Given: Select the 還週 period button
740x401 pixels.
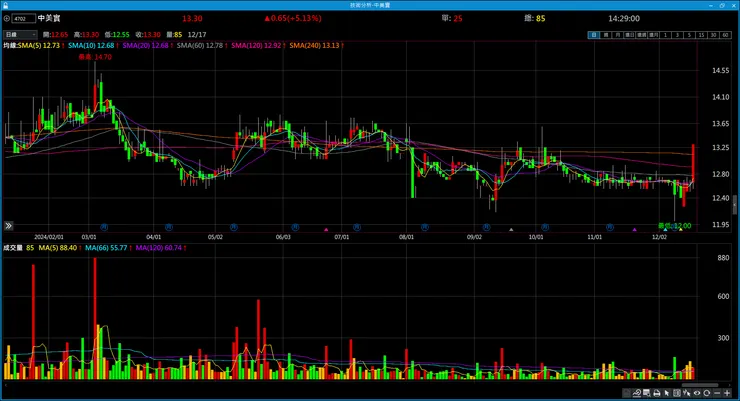Looking at the screenshot, I should [642, 35].
